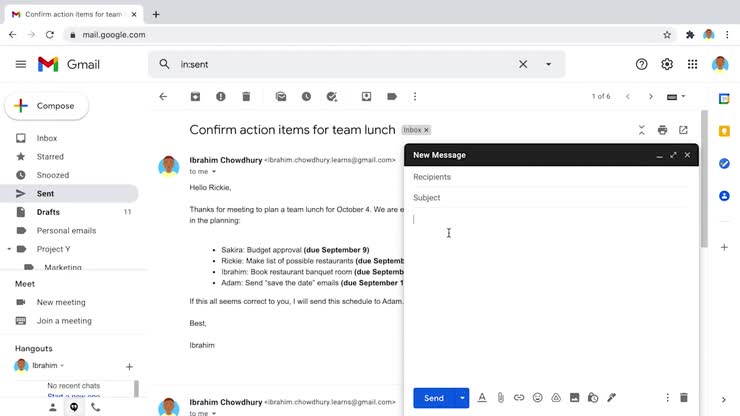The height and width of the screenshot is (416, 740).
Task: Open More options in compose window
Action: (667, 398)
